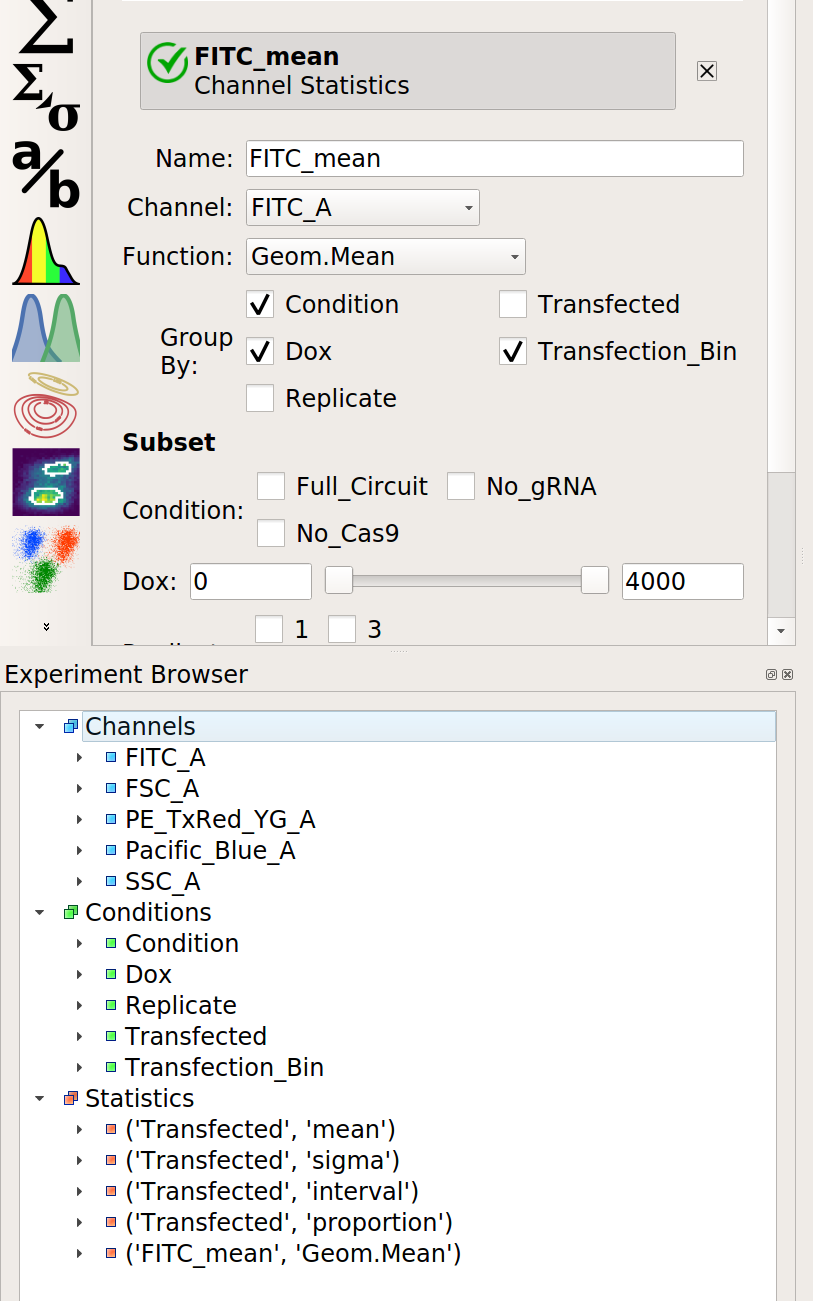Click the FITC_mean Channel Statistics header
The width and height of the screenshot is (813, 1301).
pyautogui.click(x=408, y=71)
